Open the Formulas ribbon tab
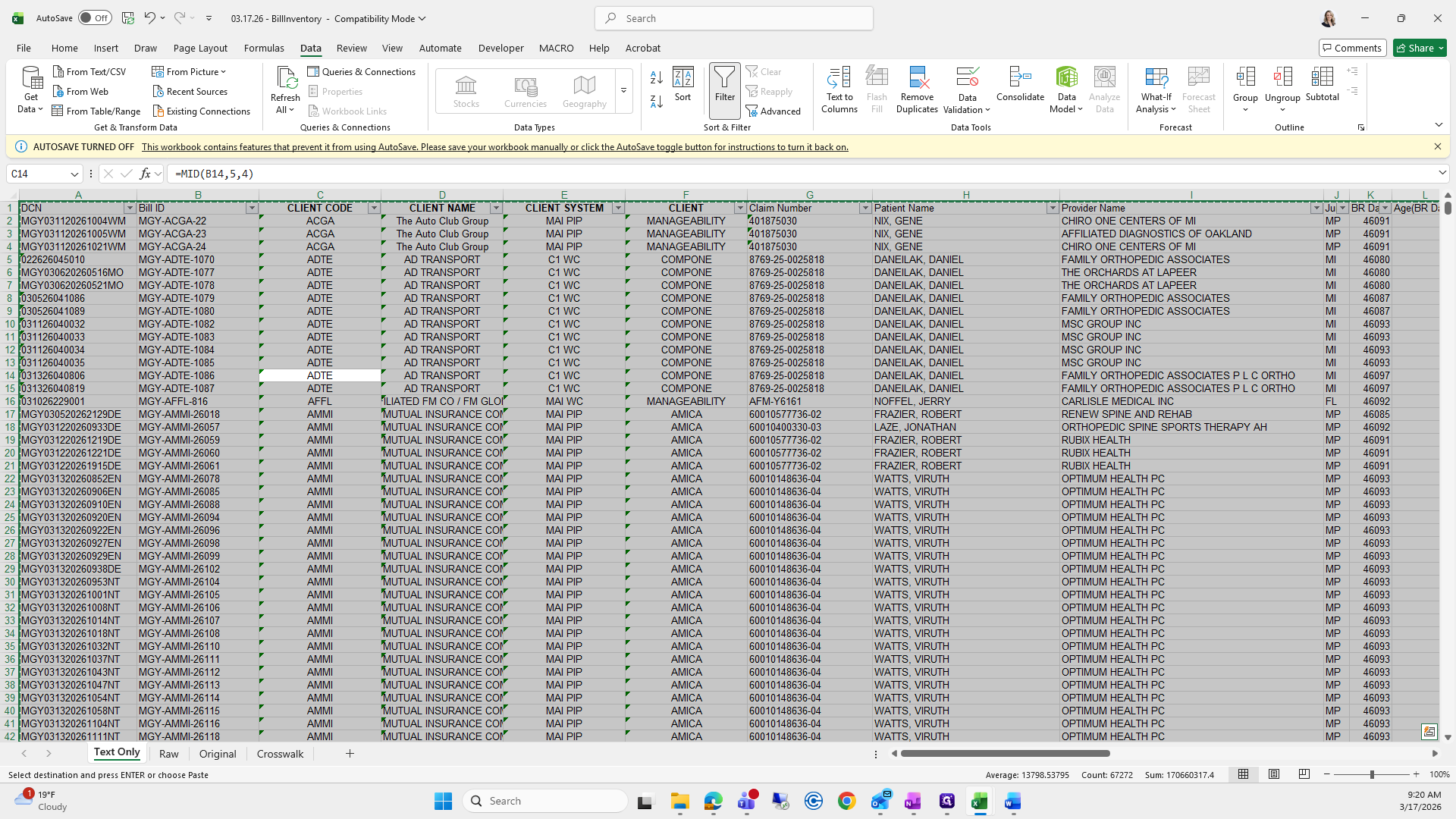Screen dimensions: 1456x819 click(x=264, y=48)
